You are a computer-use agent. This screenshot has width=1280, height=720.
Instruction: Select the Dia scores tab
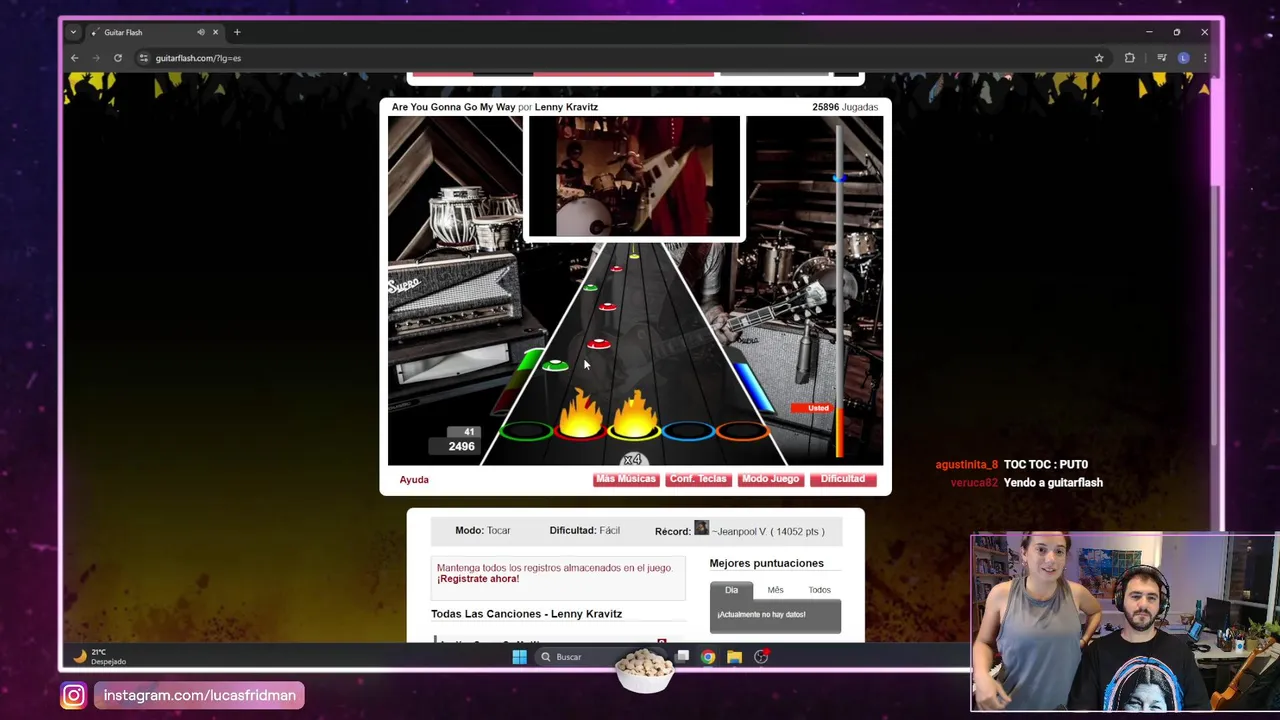pyautogui.click(x=731, y=590)
